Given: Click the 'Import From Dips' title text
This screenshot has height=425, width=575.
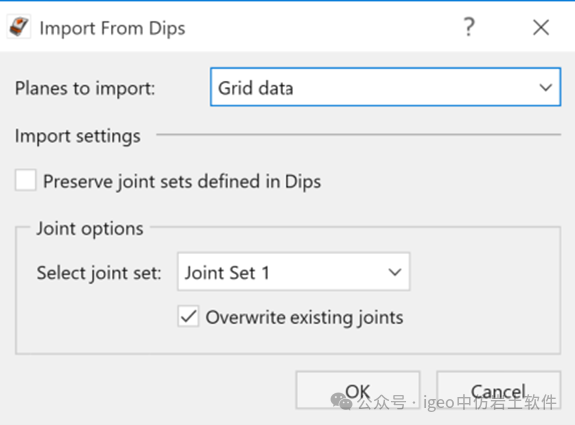Looking at the screenshot, I should (112, 29).
